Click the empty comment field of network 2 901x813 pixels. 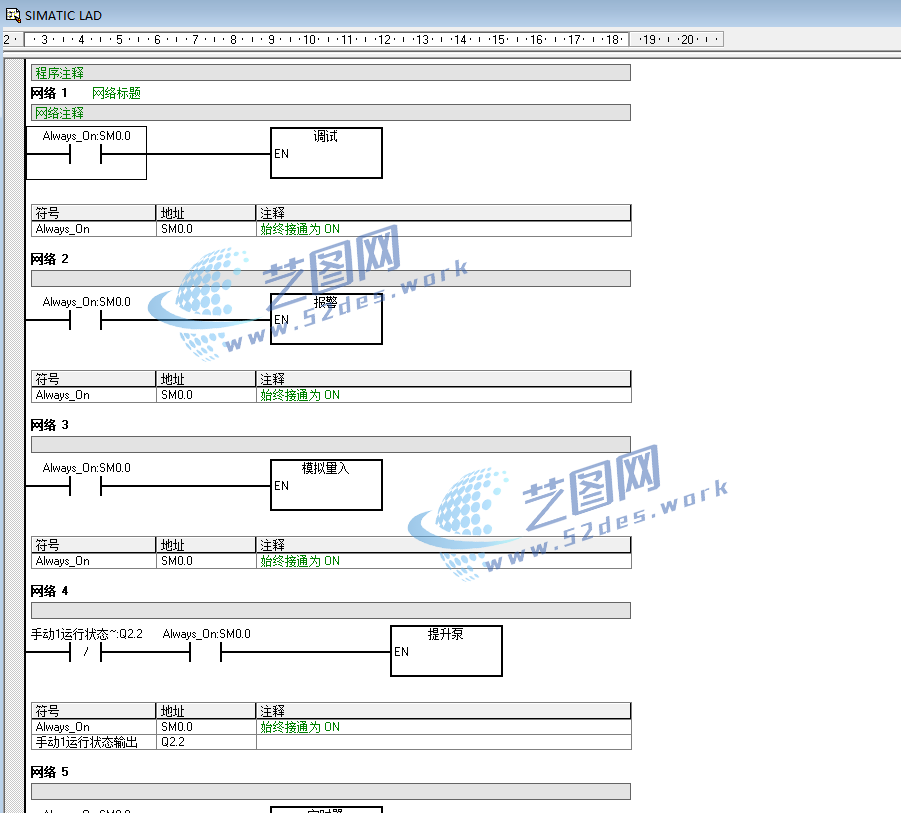point(330,279)
